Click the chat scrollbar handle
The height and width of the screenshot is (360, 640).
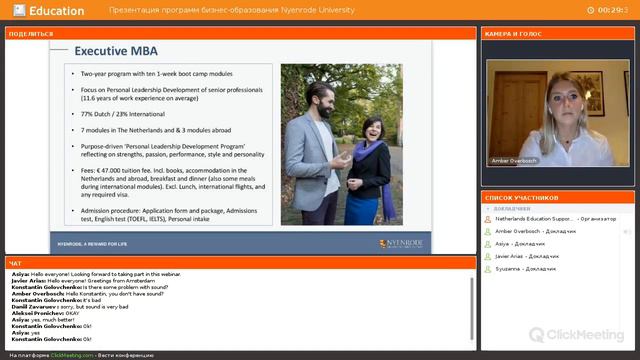pos(472,309)
